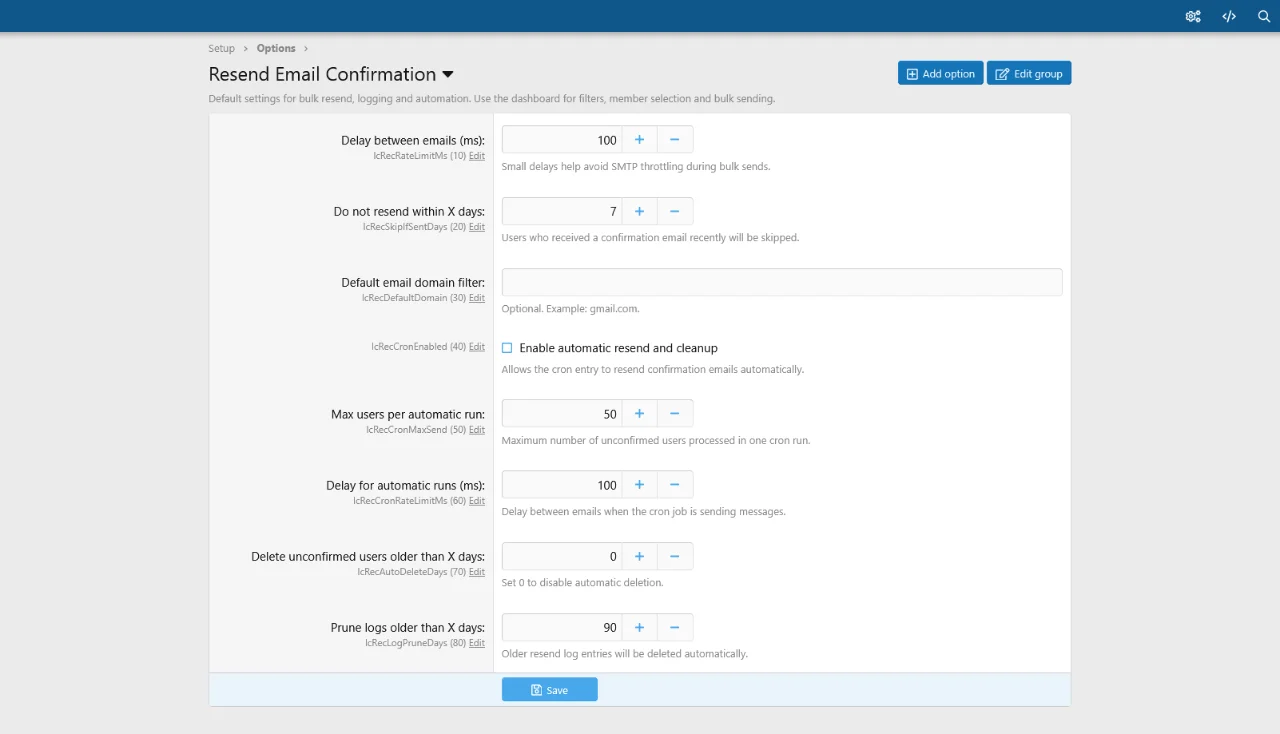Decrease Do not resend within X days
This screenshot has width=1280, height=734.
point(675,211)
